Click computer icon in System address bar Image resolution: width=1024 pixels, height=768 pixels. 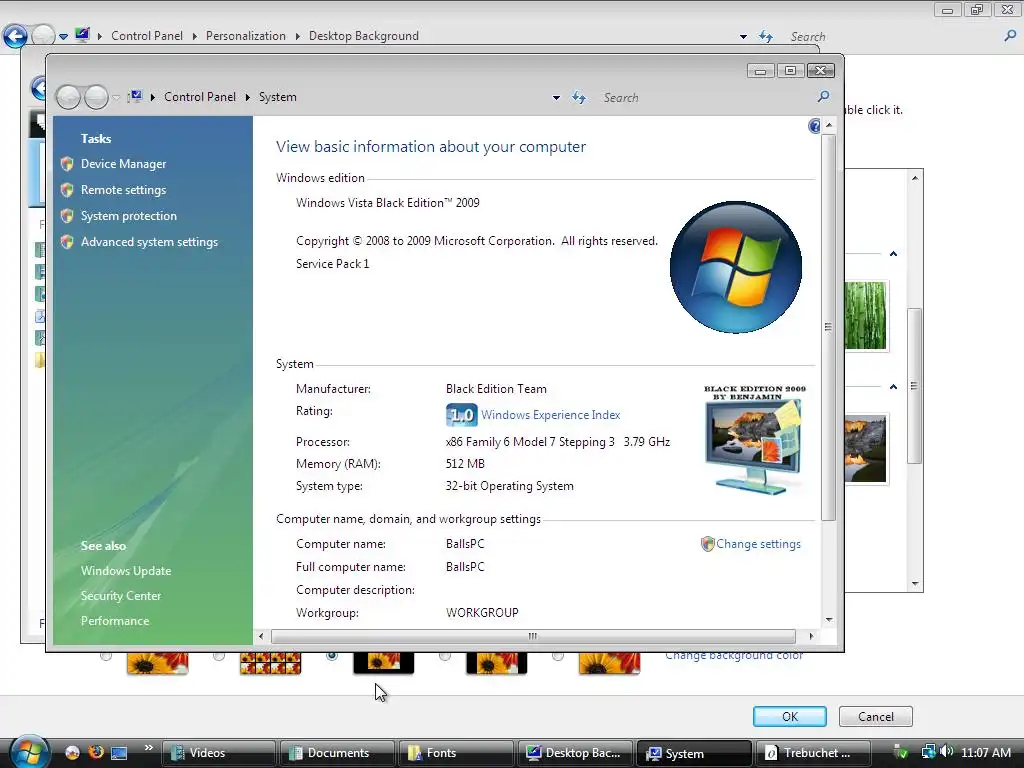(135, 97)
